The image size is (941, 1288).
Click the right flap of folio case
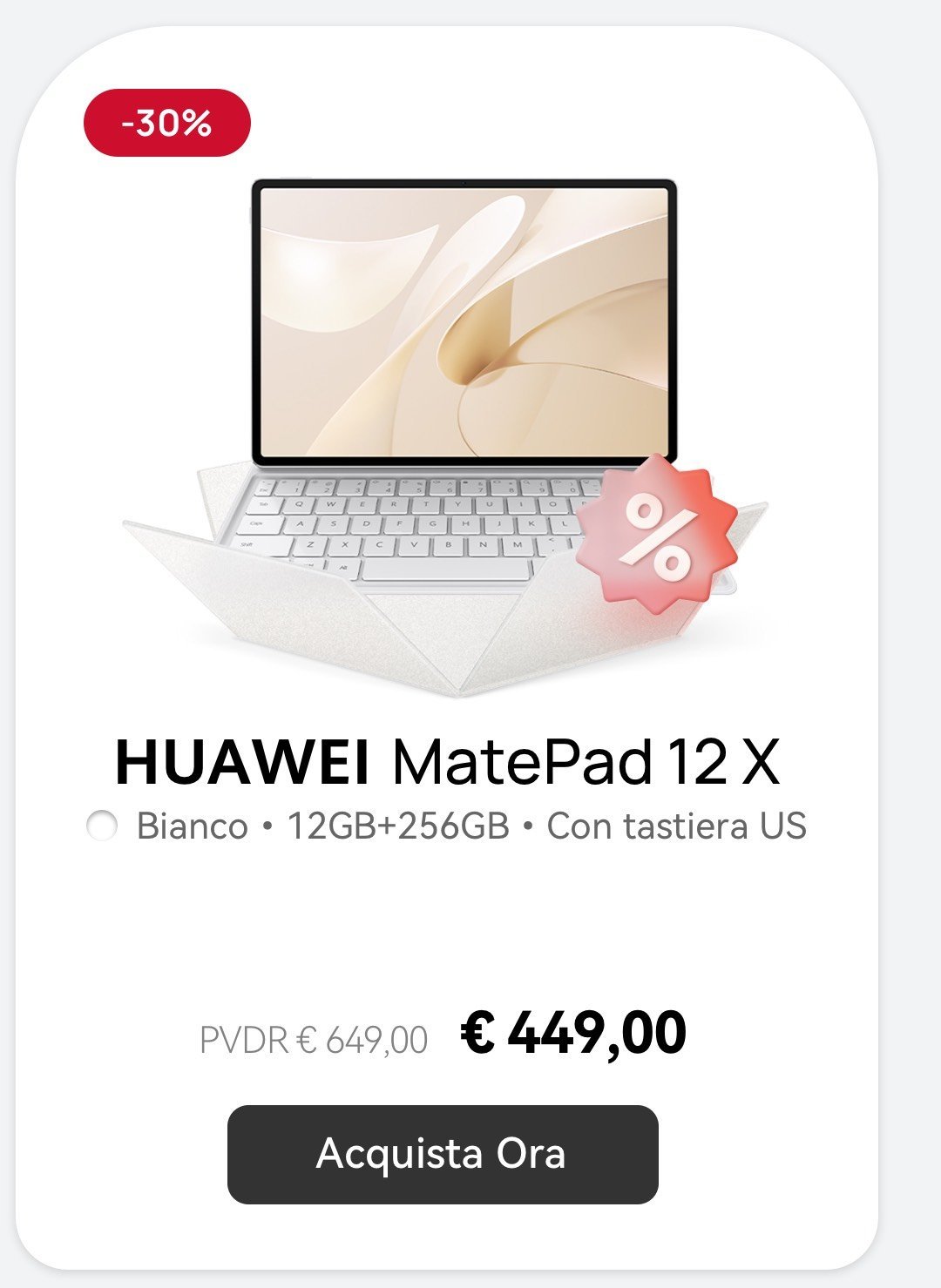coord(627,618)
